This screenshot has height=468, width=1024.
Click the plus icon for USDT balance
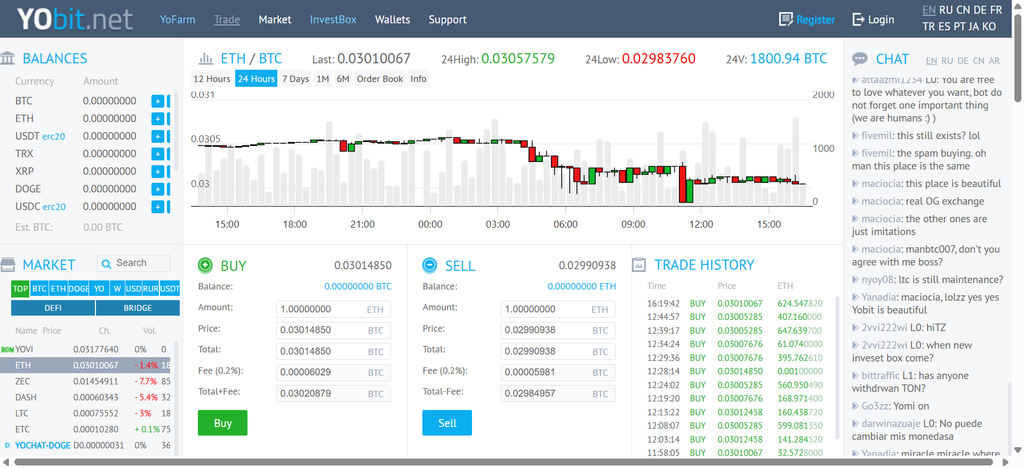pos(157,136)
